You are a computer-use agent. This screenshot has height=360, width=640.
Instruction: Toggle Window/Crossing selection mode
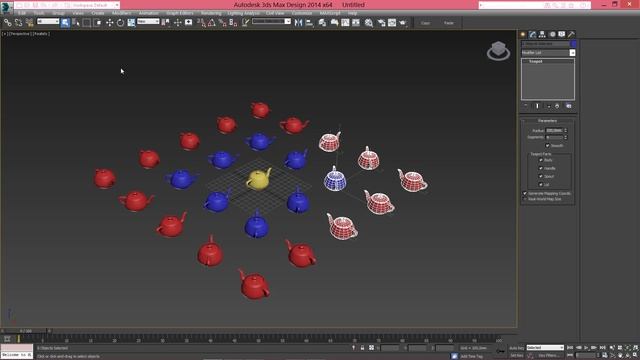(98, 23)
